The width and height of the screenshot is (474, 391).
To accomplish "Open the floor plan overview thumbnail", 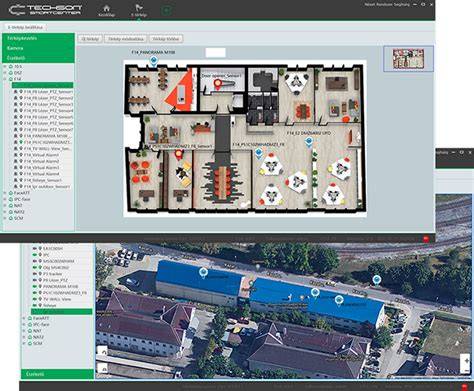I will click(x=408, y=59).
